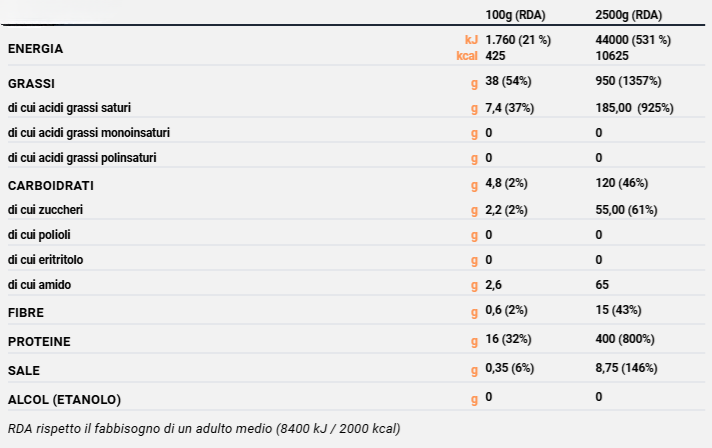This screenshot has height=448, width=712.
Task: Click the GRASSI row label
Action: tap(31, 82)
